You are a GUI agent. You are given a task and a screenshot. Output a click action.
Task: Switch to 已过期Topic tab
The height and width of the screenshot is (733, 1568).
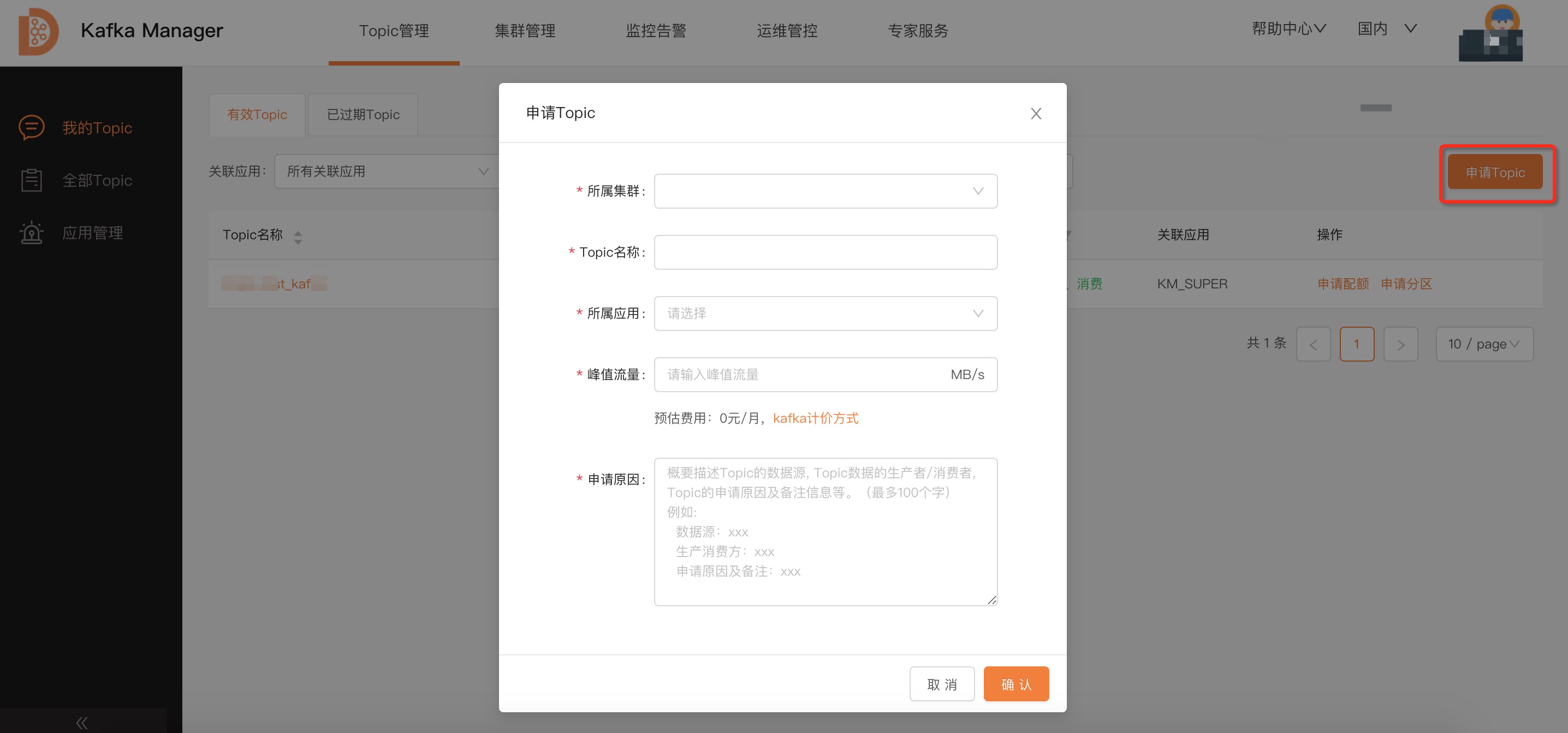click(363, 115)
